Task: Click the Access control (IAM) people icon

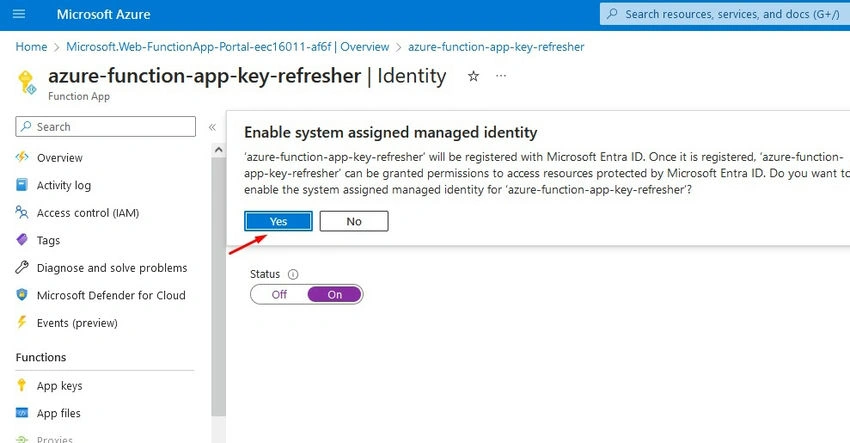Action: click(22, 213)
